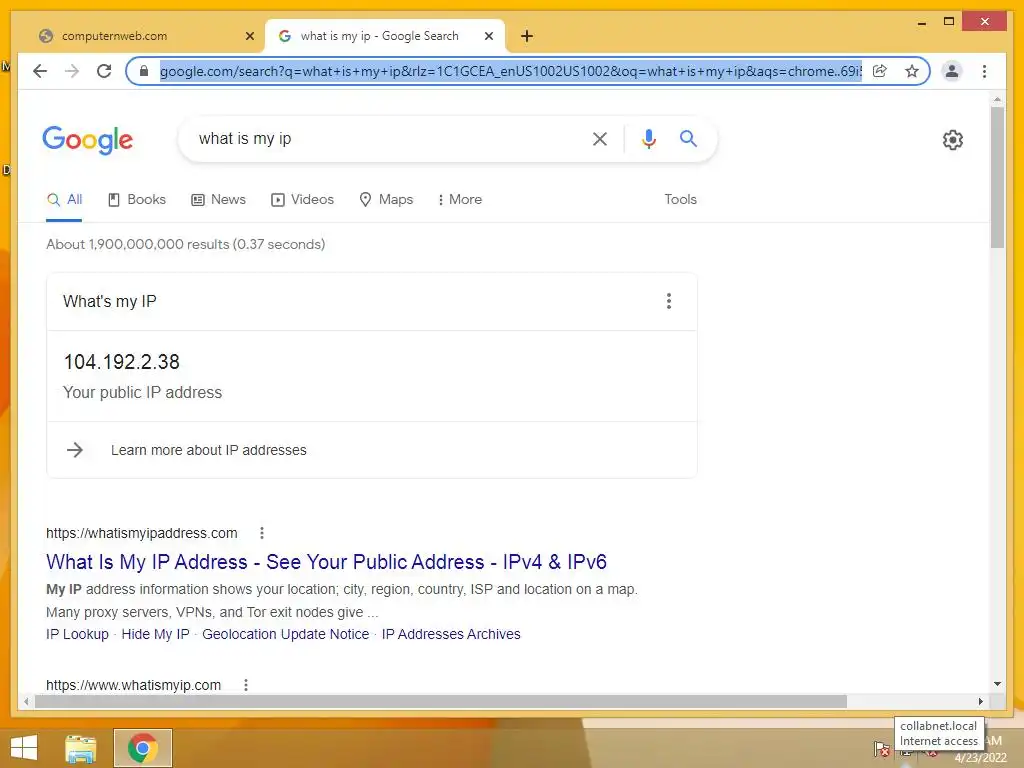Open Chrome three-dot menu

click(984, 71)
